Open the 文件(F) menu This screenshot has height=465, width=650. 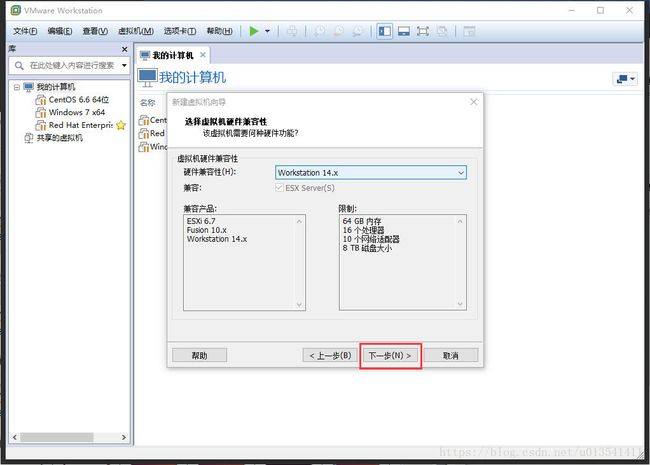pos(25,31)
